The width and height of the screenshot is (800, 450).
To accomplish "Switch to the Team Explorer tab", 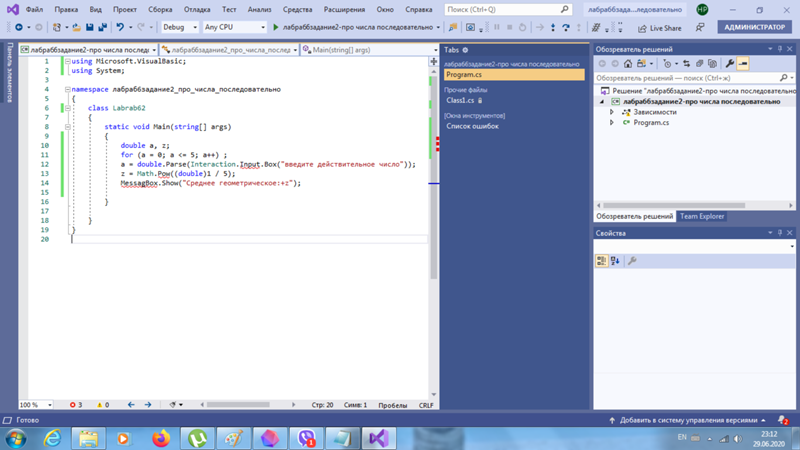I will coord(701,216).
